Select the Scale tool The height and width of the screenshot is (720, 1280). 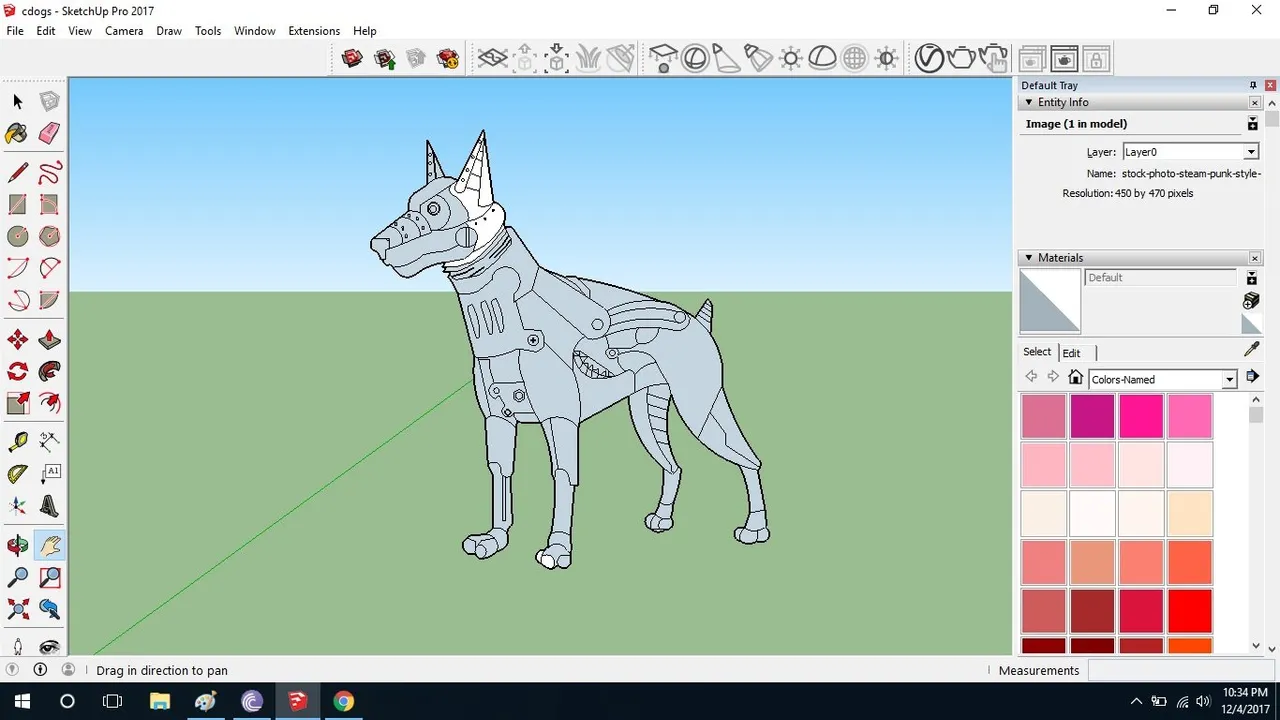[17, 403]
